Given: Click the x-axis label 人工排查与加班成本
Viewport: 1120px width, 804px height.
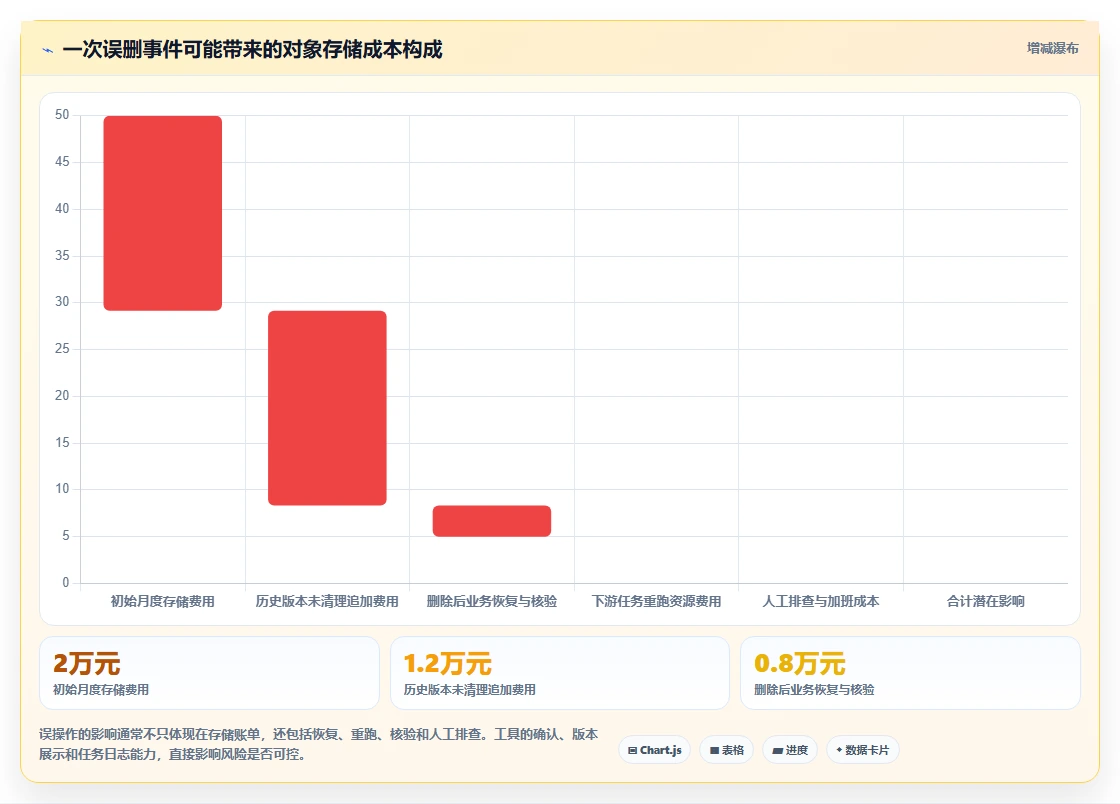Looking at the screenshot, I should point(821,601).
